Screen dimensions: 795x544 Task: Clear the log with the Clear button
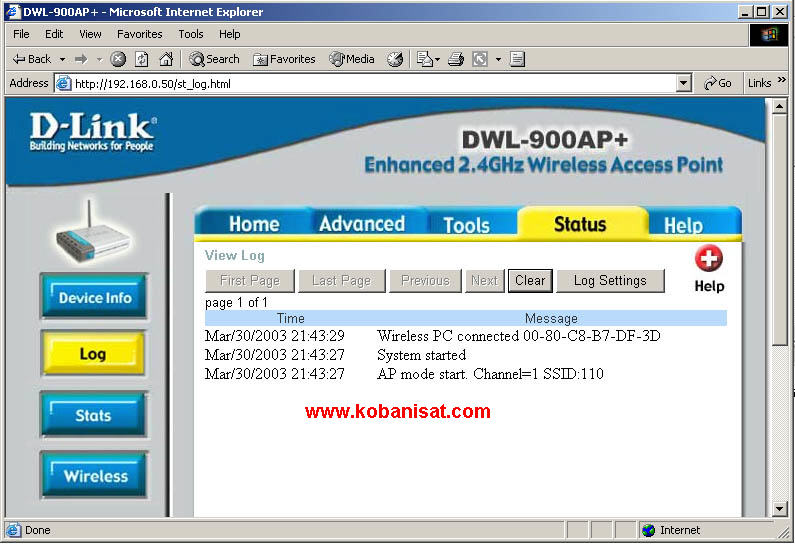pyautogui.click(x=530, y=281)
